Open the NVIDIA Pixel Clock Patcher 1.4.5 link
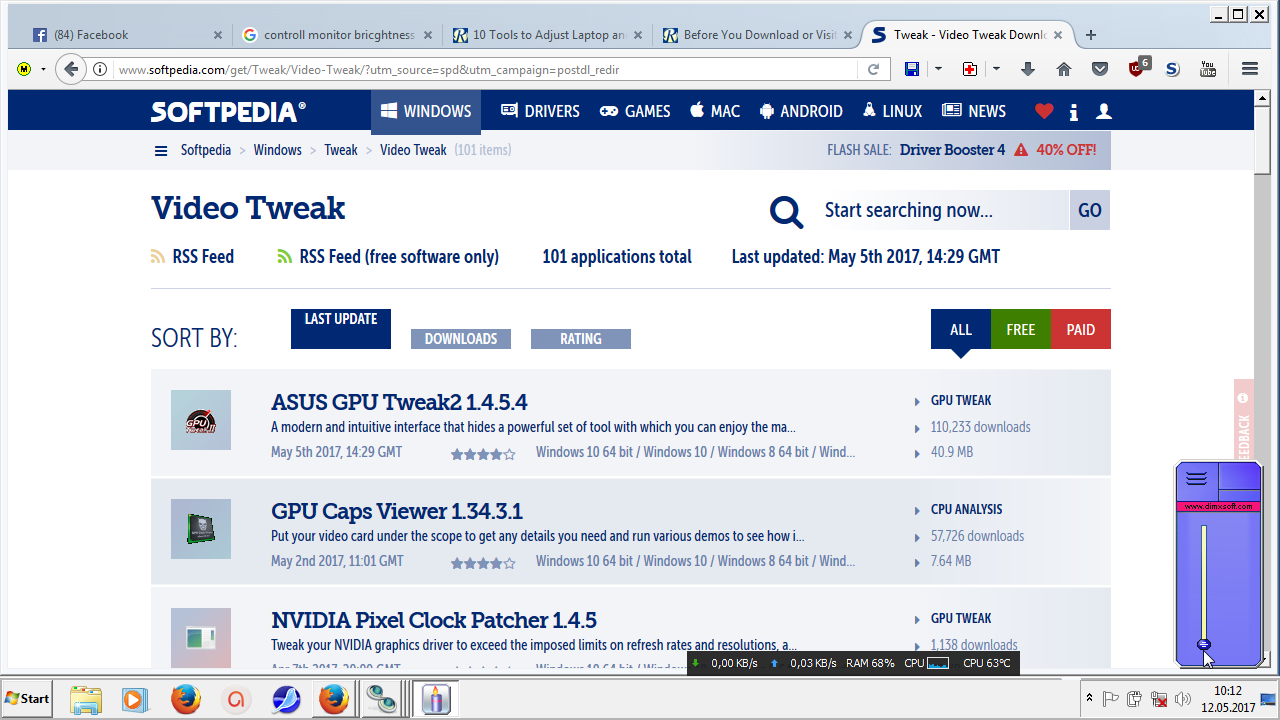Viewport: 1280px width, 720px height. tap(434, 620)
